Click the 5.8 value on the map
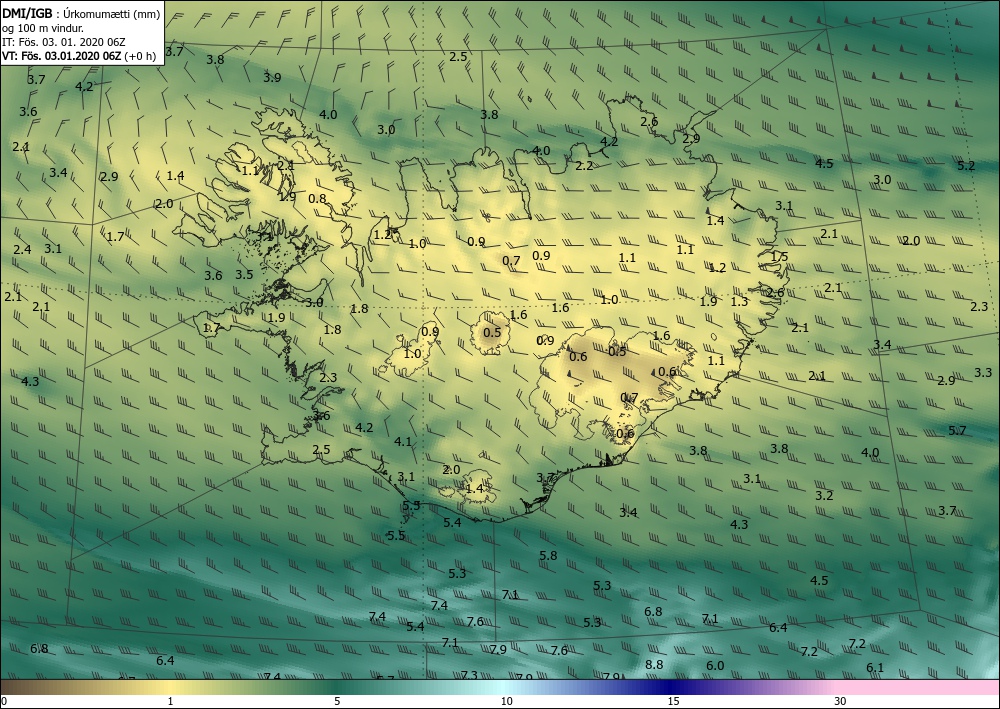 point(548,556)
